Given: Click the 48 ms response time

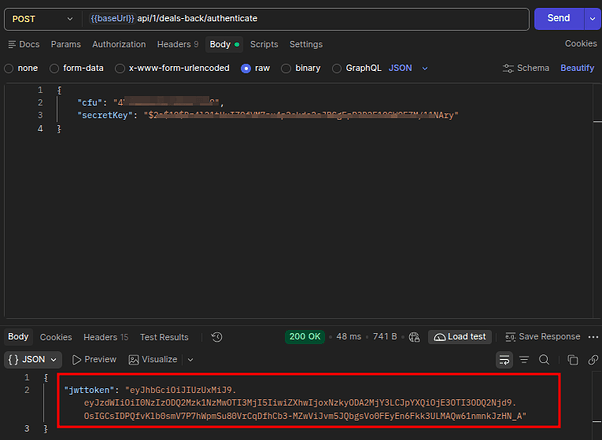Looking at the screenshot, I should click(x=349, y=337).
